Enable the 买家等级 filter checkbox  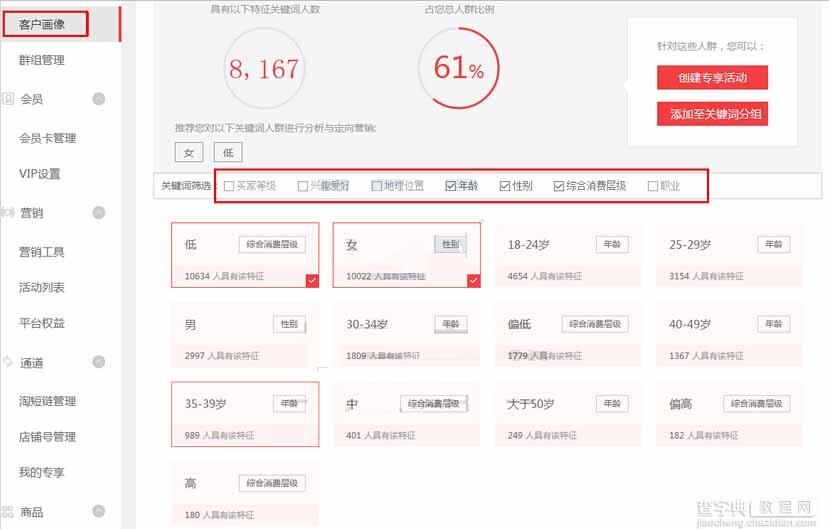tap(229, 186)
